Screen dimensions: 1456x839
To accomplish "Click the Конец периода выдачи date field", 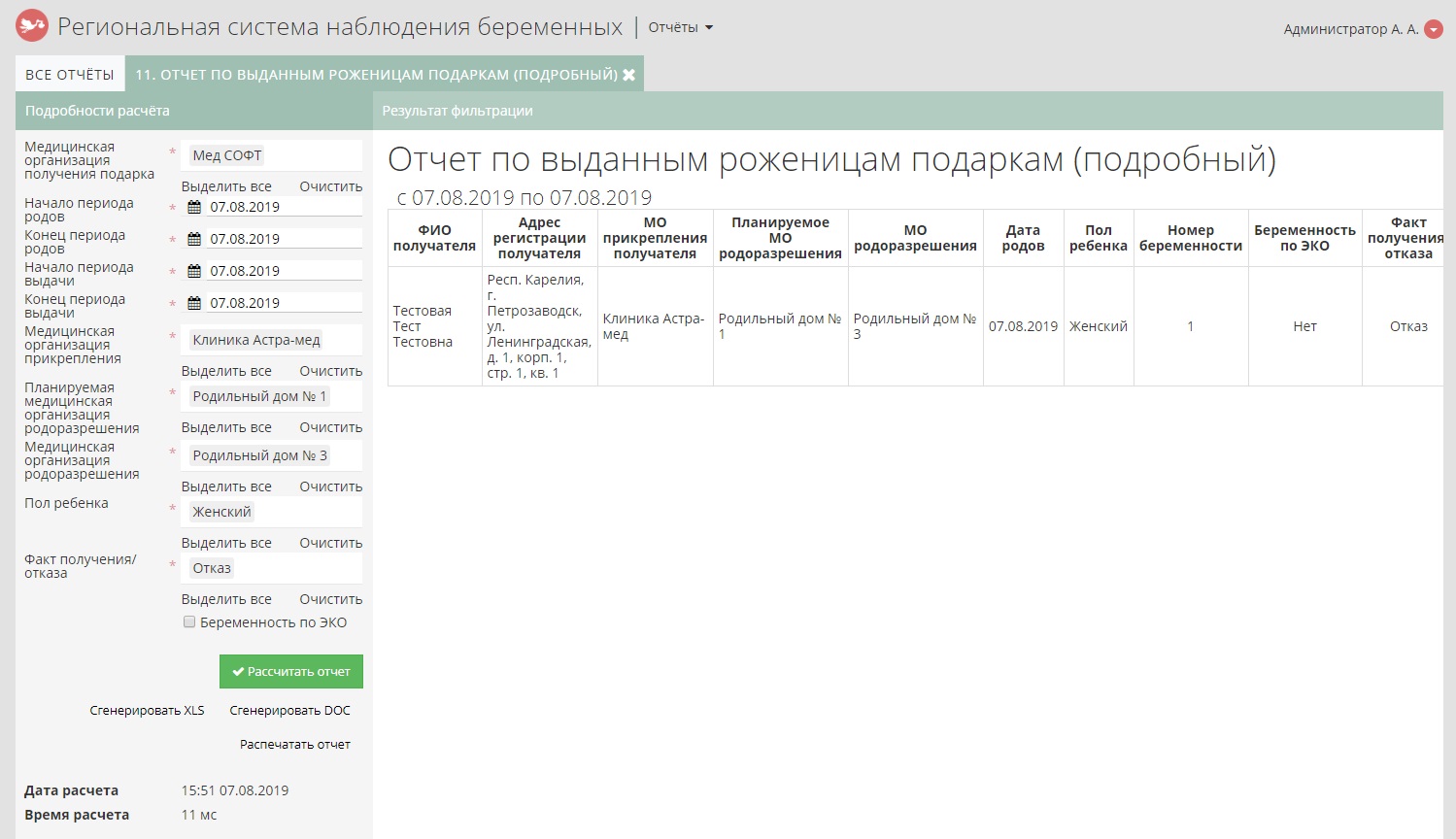I will 284,303.
